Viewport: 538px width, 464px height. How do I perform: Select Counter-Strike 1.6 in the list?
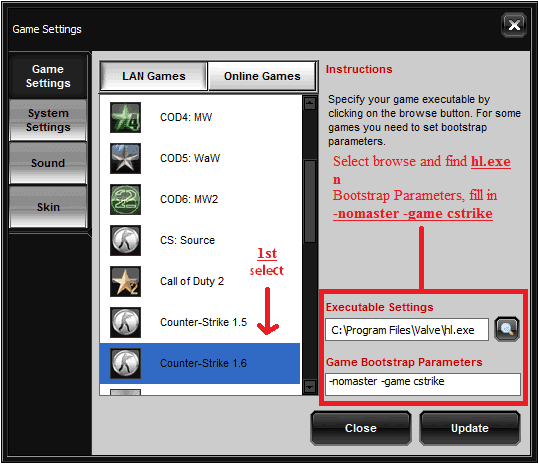tap(200, 363)
